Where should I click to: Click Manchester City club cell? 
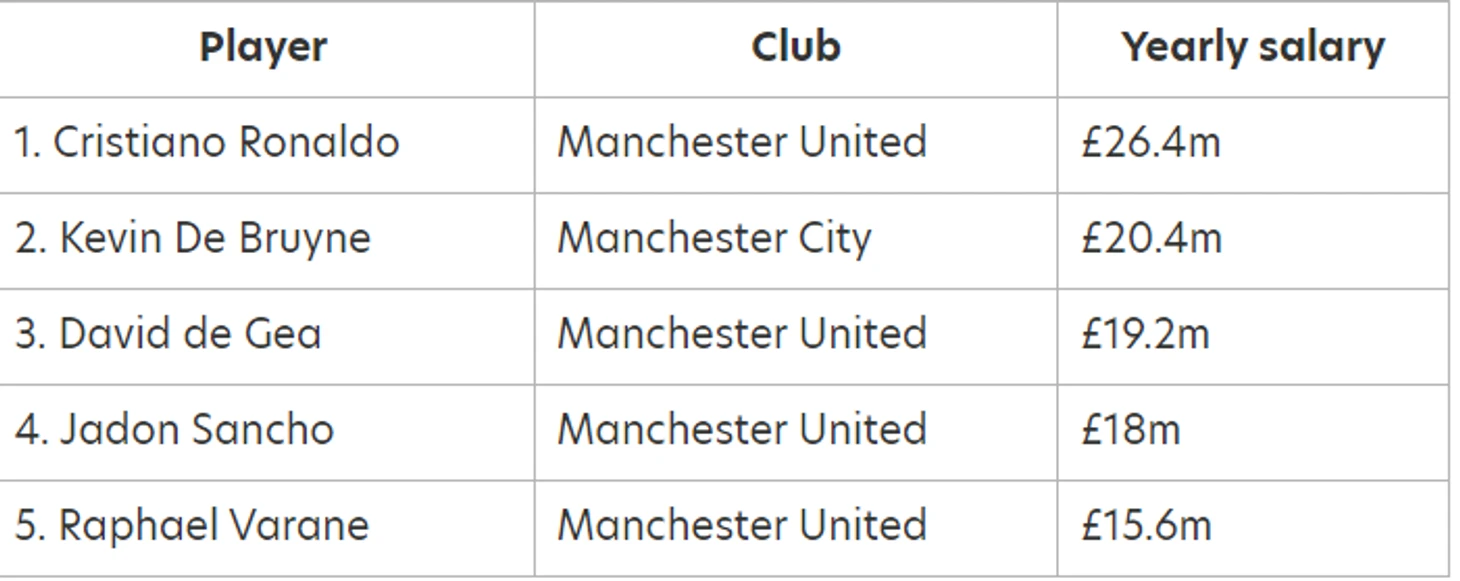click(714, 238)
